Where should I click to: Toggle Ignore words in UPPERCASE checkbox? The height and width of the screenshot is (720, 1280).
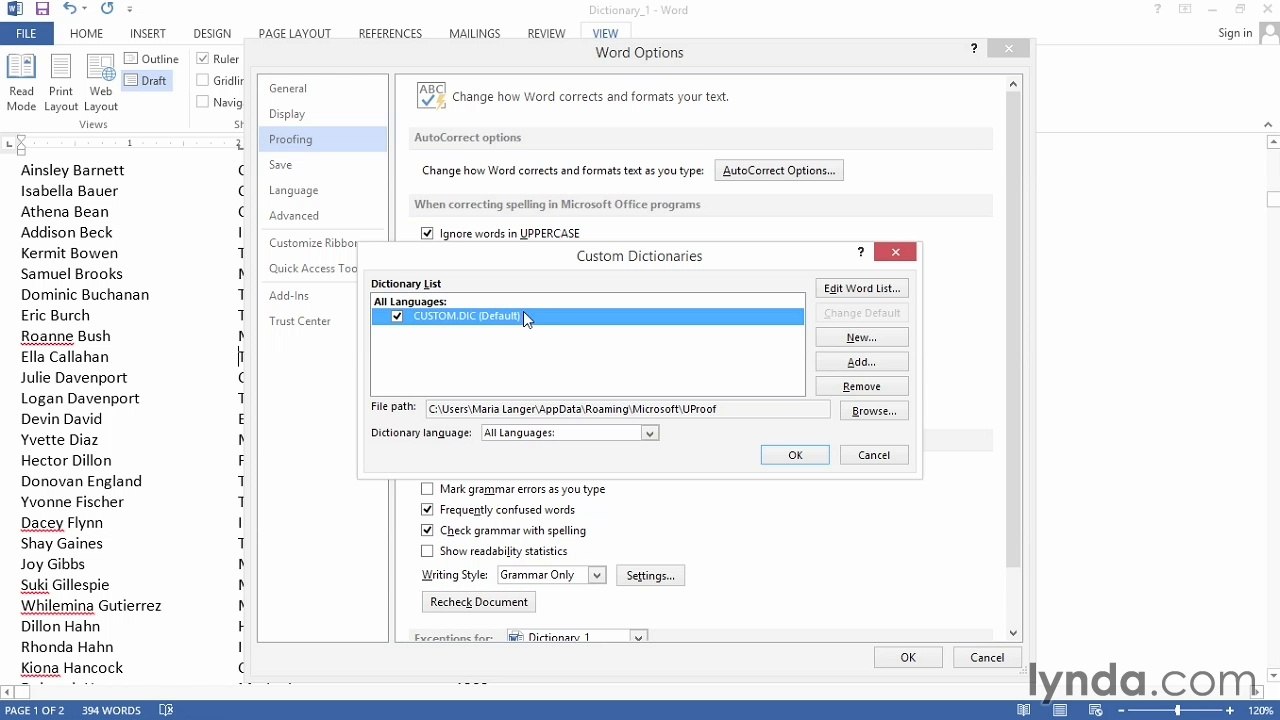point(427,233)
